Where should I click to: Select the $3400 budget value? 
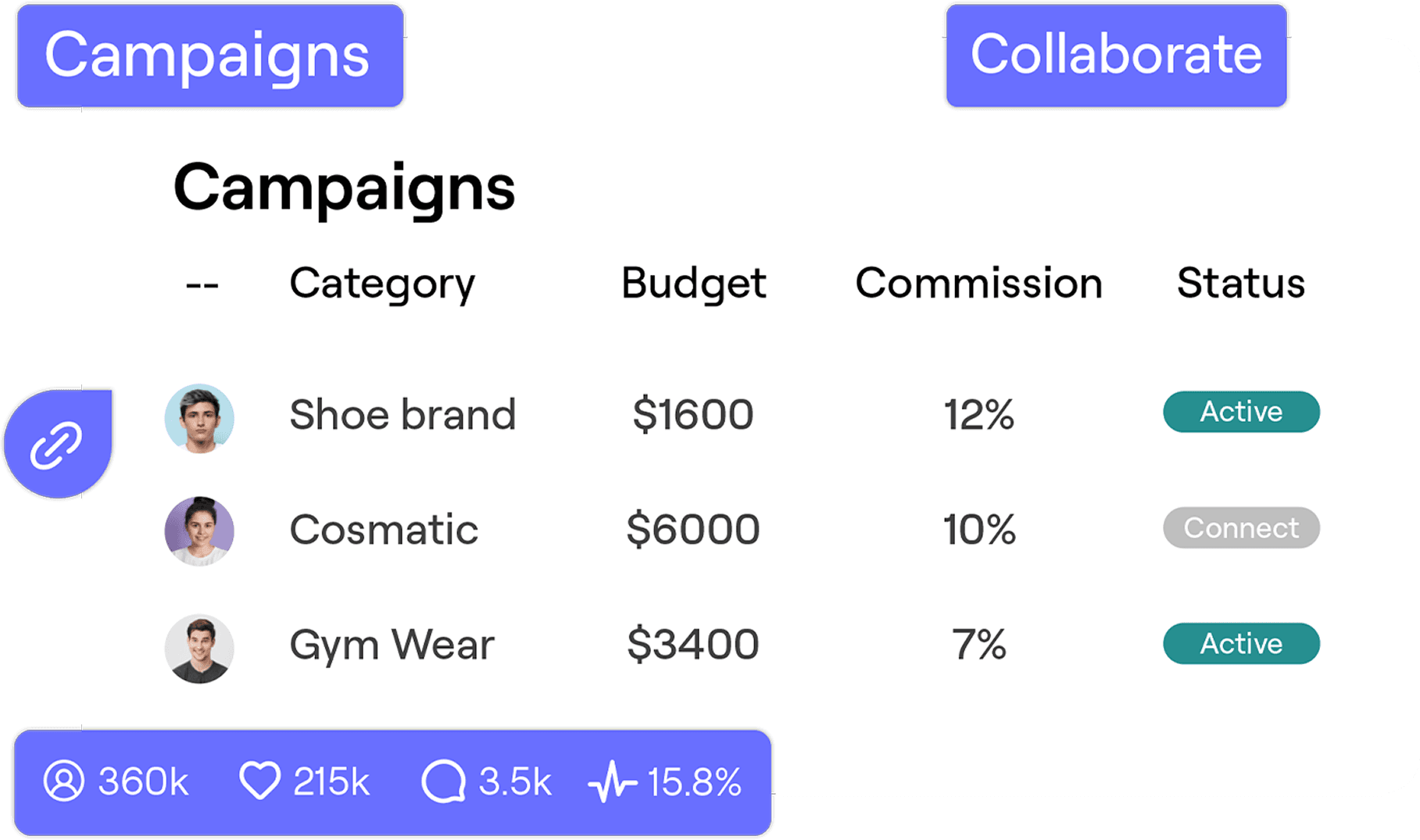(693, 645)
